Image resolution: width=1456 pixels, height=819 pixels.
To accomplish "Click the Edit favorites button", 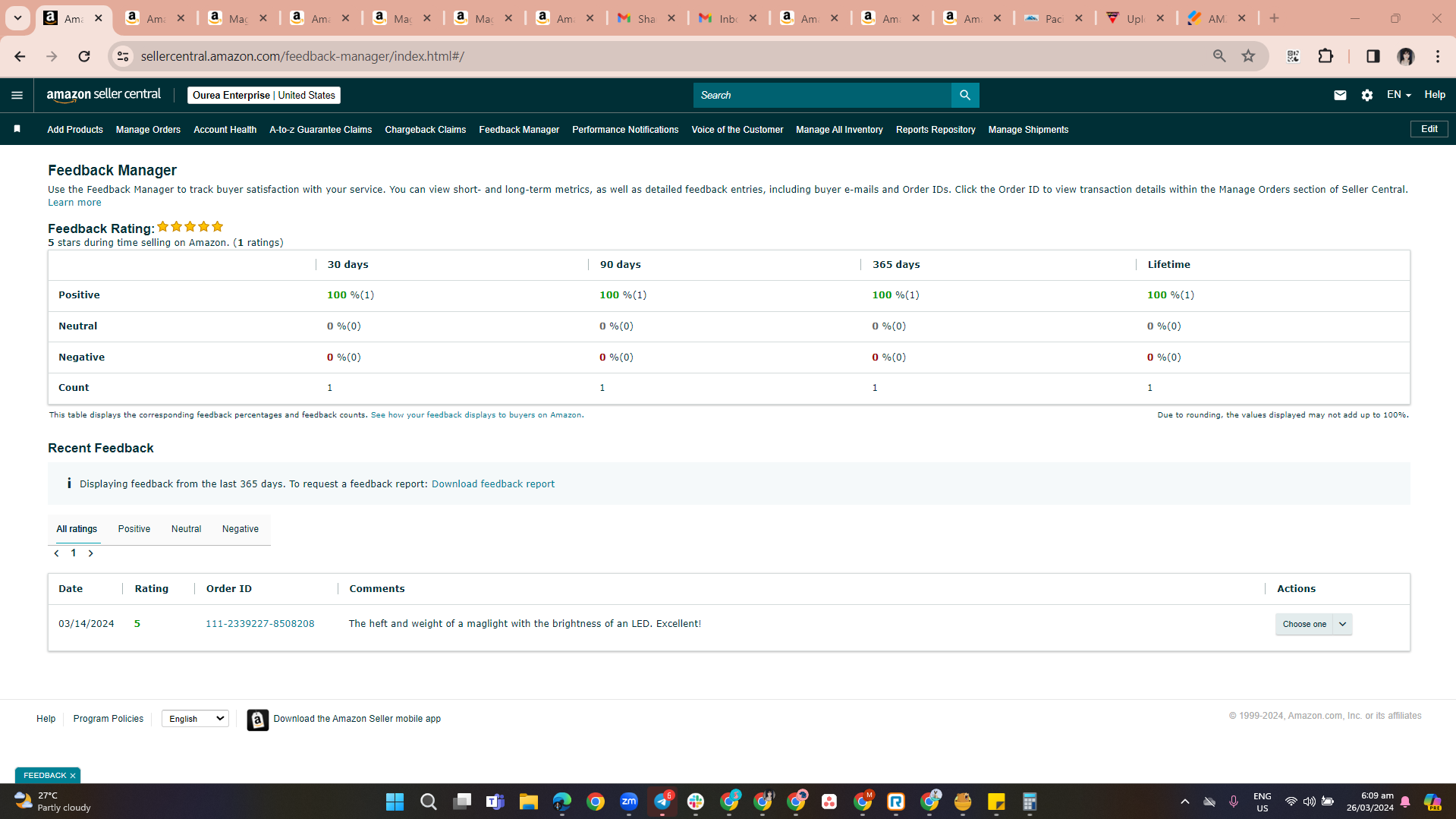I will (1429, 129).
